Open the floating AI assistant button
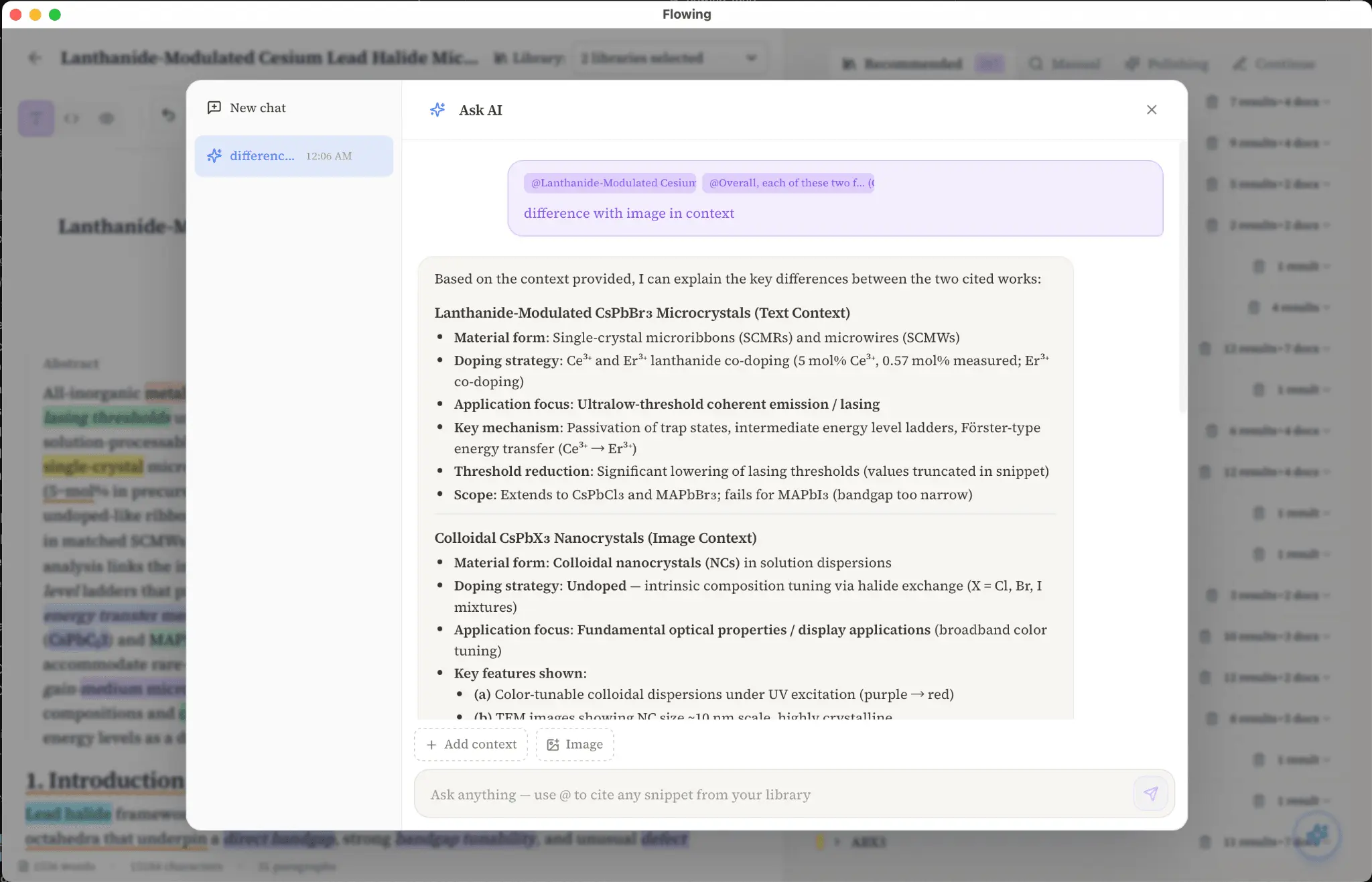 [x=1318, y=835]
